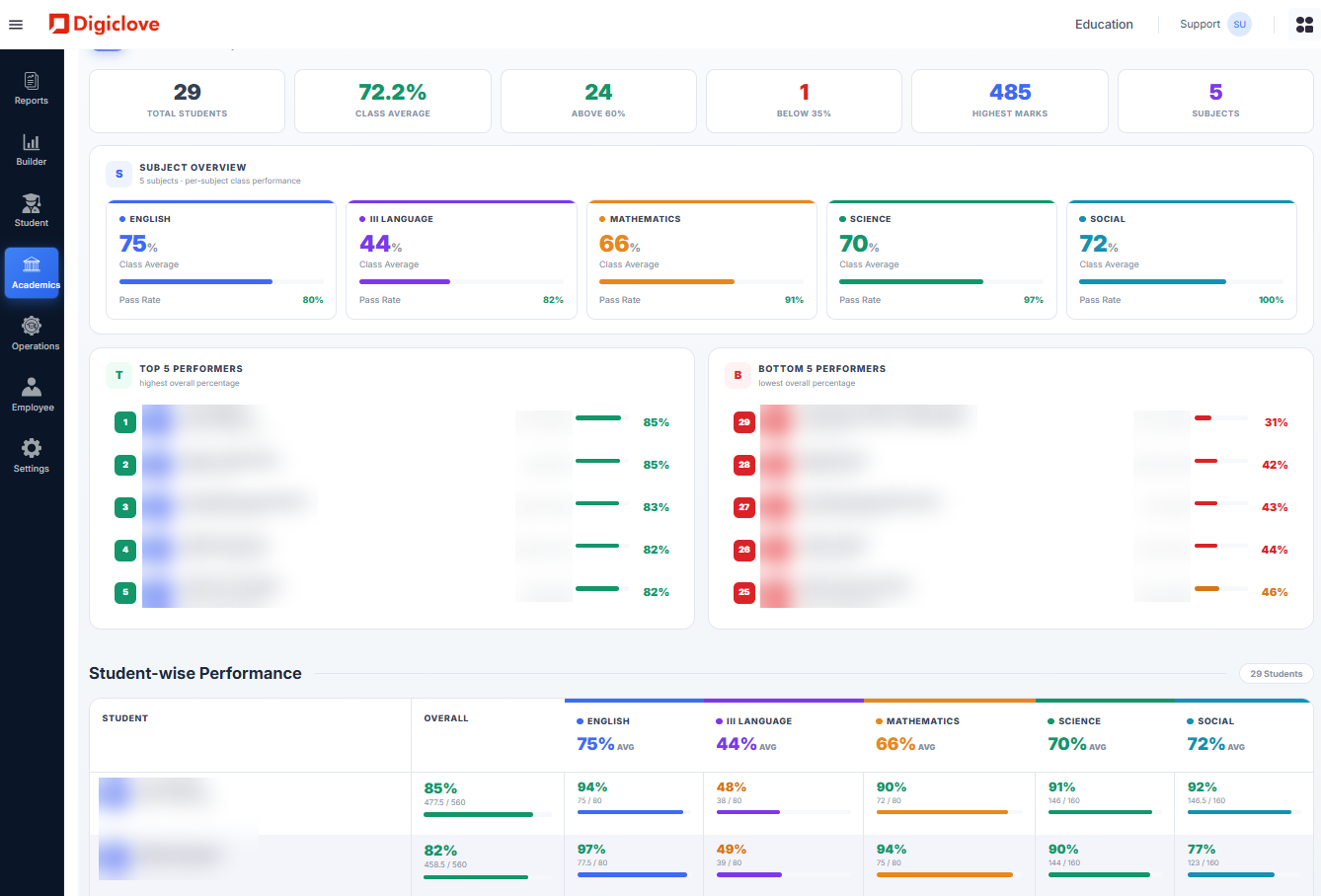This screenshot has width=1321, height=896.
Task: Click the Below 35% stat card
Action: 804,101
